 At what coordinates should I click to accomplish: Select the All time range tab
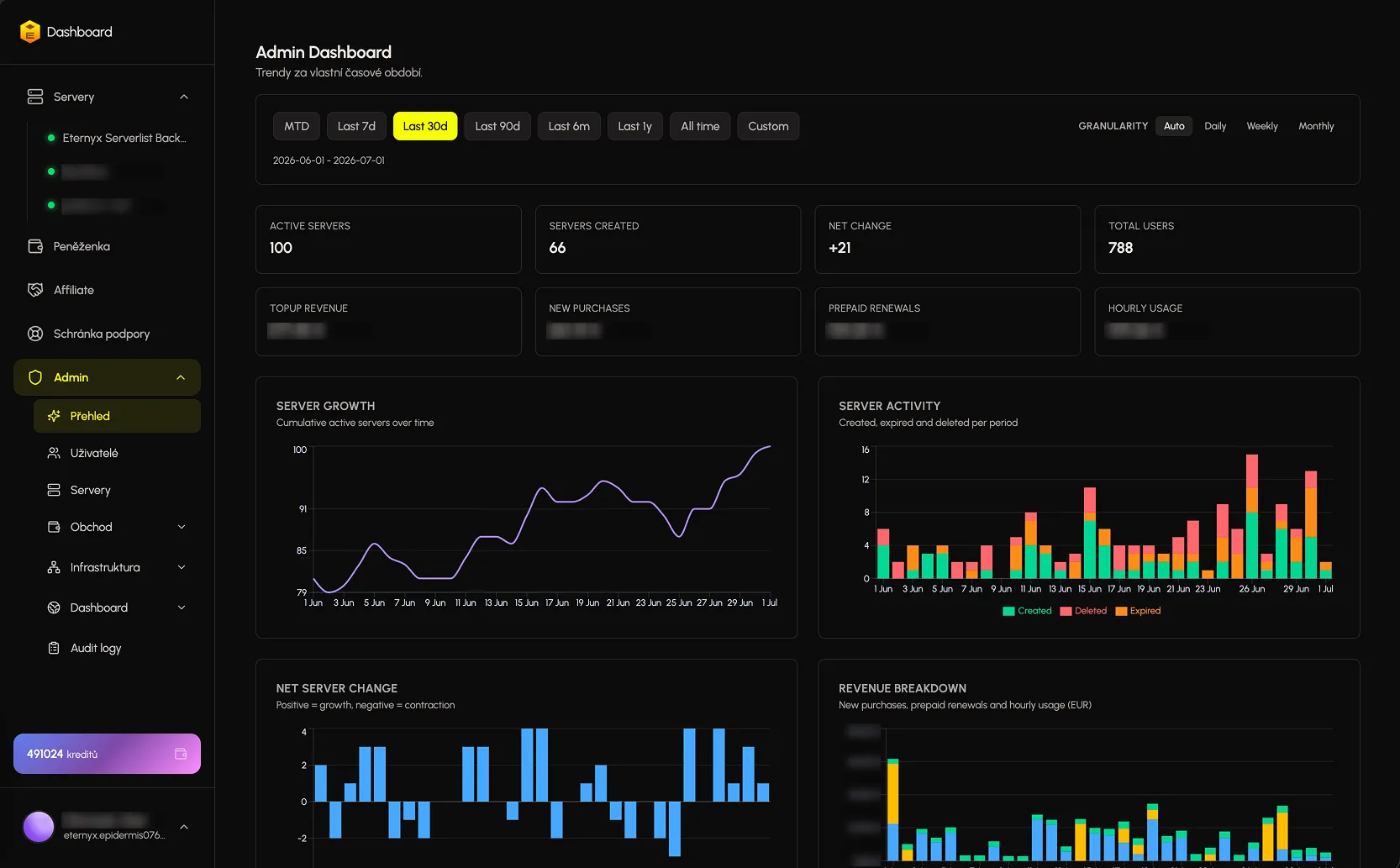point(700,126)
